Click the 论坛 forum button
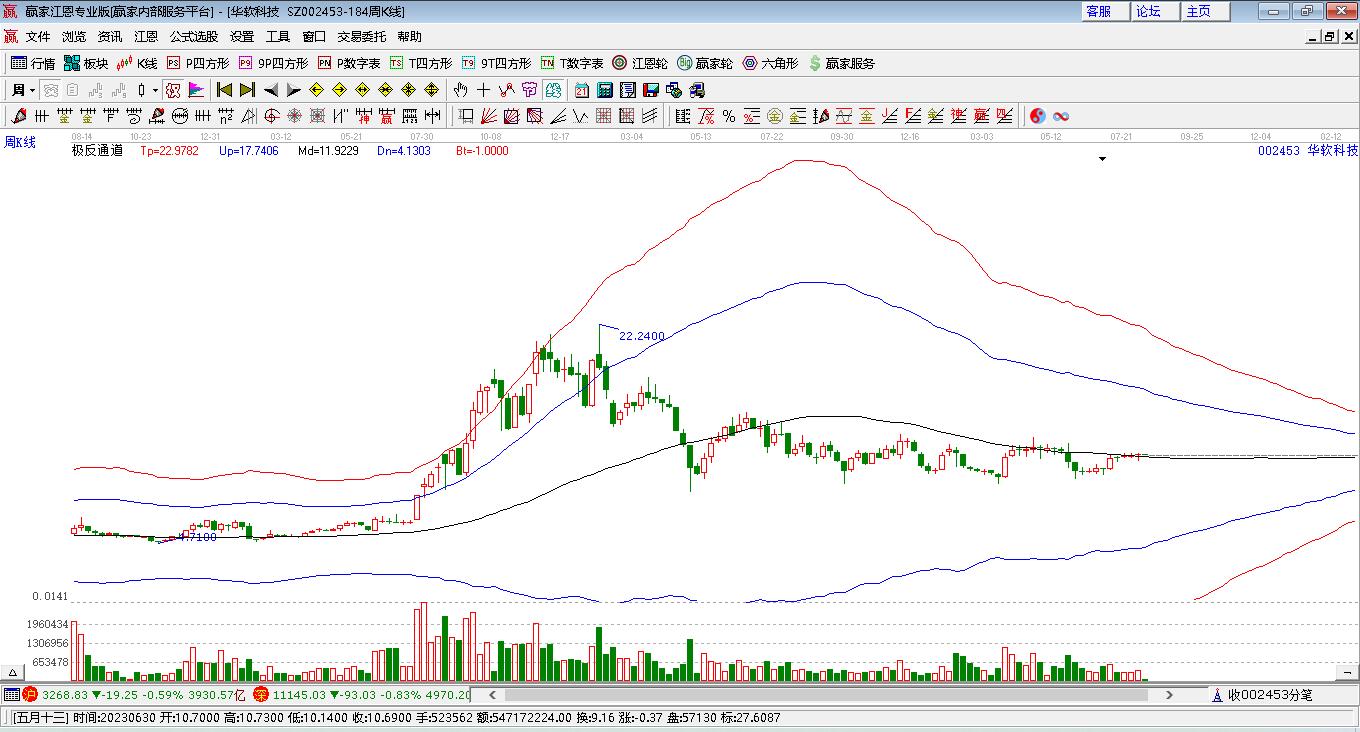The width and height of the screenshot is (1360, 732). (x=1148, y=11)
